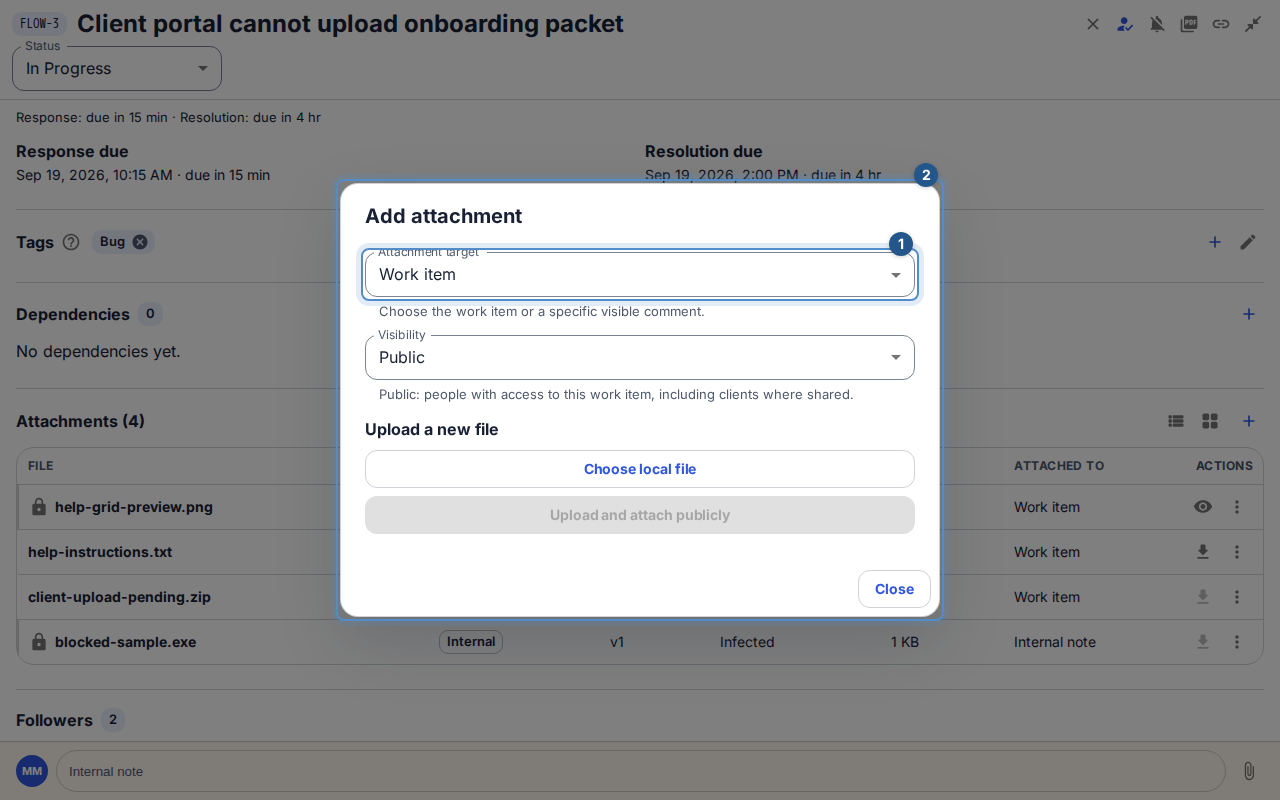Remove the Bug tag via its x icon
Image resolution: width=1280 pixels, height=800 pixels.
(140, 242)
